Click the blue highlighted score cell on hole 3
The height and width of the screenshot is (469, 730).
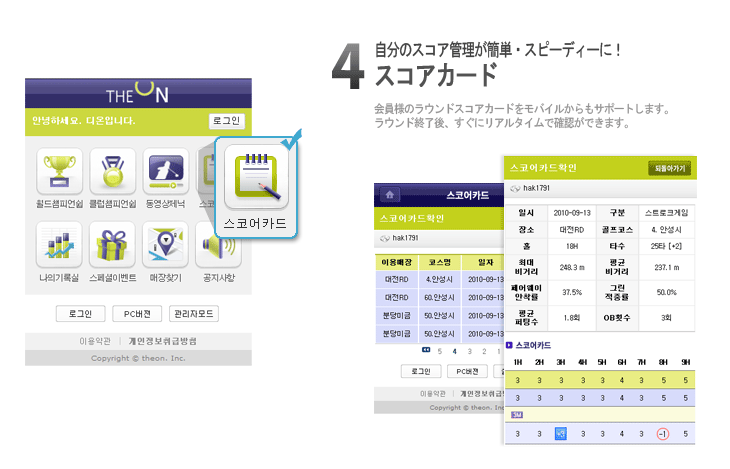pos(560,433)
